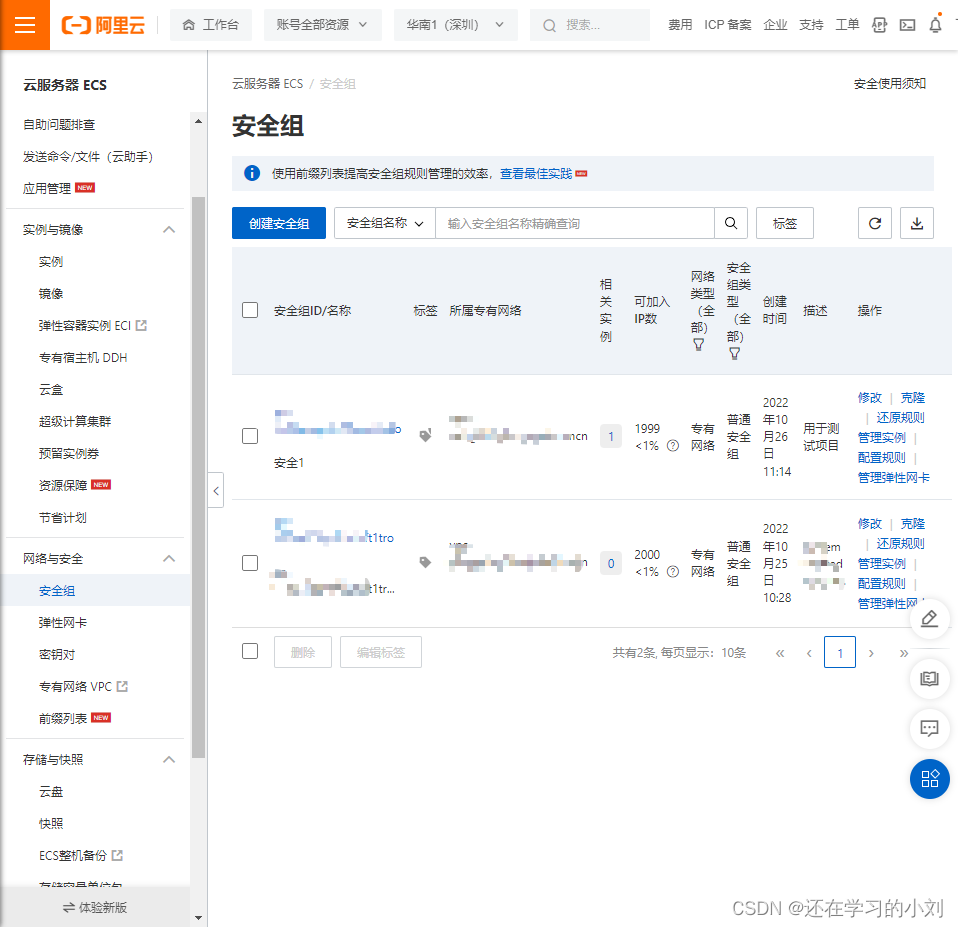This screenshot has height=927, width=958.
Task: Click the download export icon button
Action: pos(916,224)
